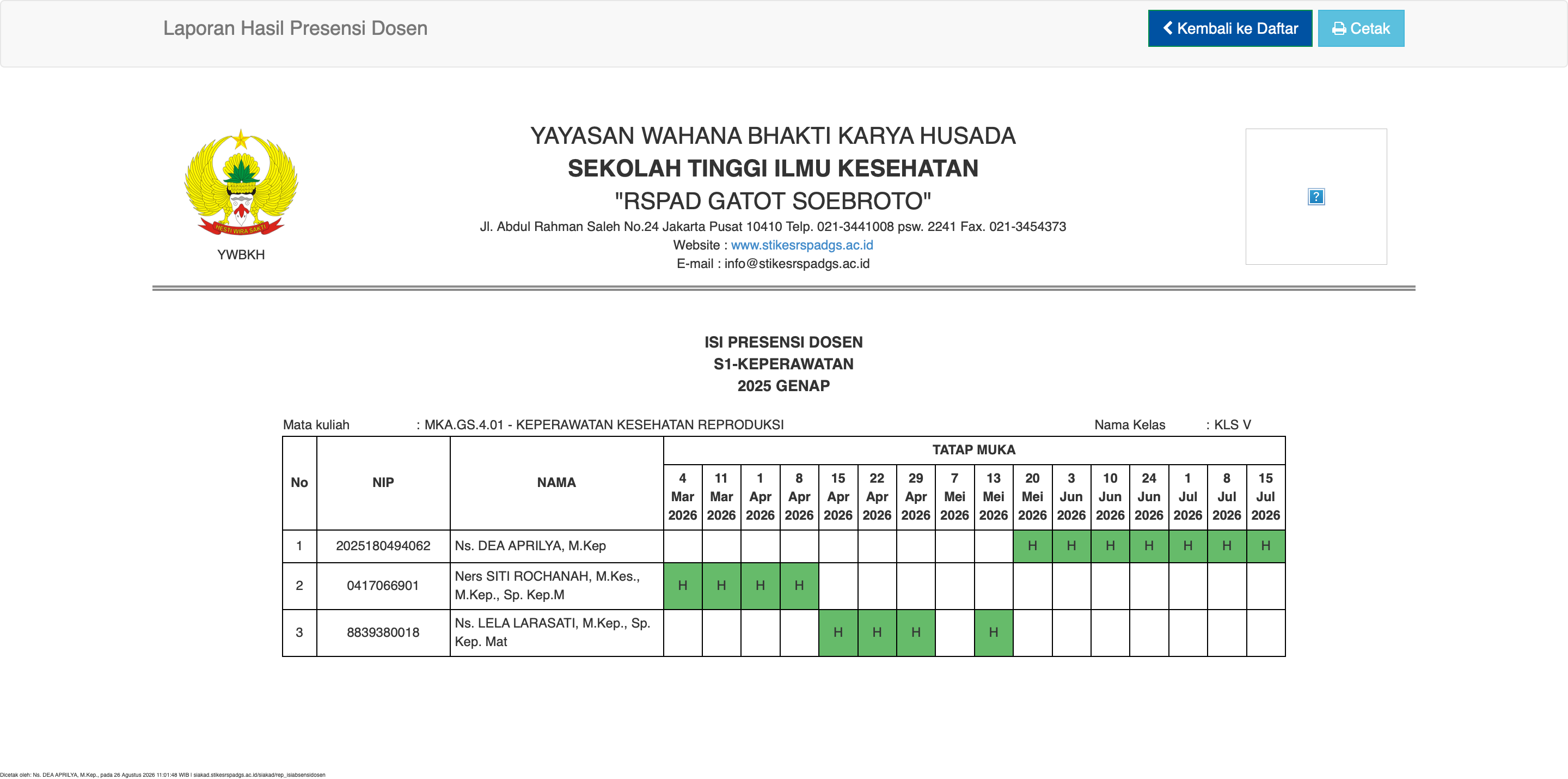This screenshot has width=1568, height=779.
Task: Click Dea Aprilya's H cell for 3 Jun
Action: tap(1071, 546)
